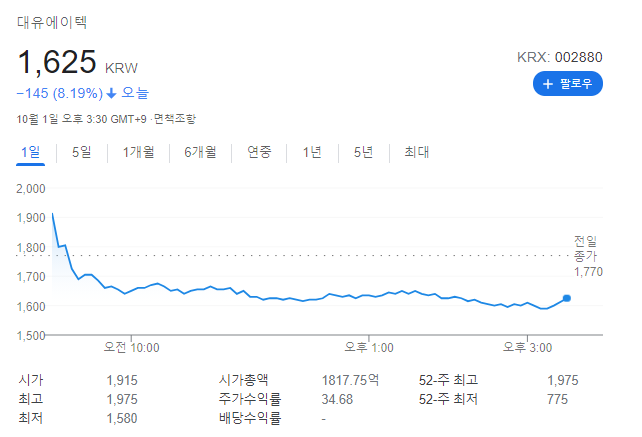642x437 pixels.
Task: Click the 최저 value 1,580
Action: click(122, 419)
